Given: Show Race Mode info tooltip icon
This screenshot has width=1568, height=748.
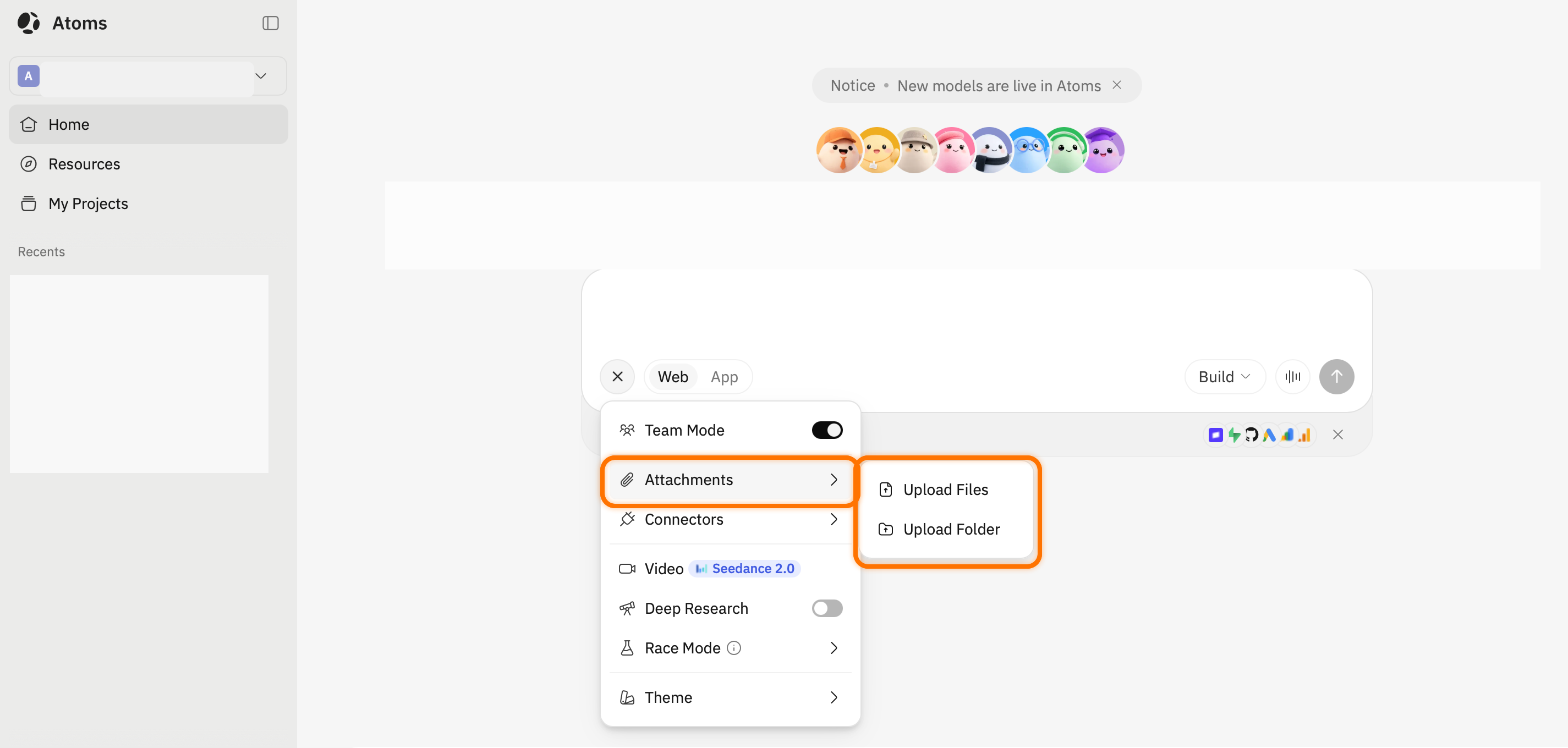Looking at the screenshot, I should tap(734, 647).
